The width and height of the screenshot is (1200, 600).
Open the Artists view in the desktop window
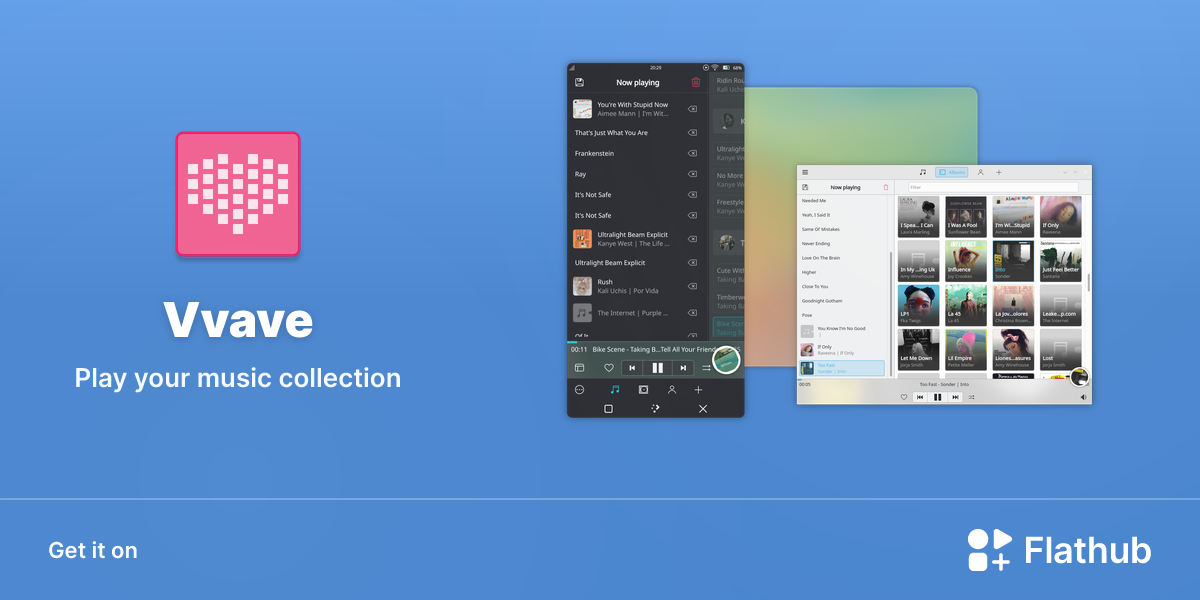tap(980, 172)
